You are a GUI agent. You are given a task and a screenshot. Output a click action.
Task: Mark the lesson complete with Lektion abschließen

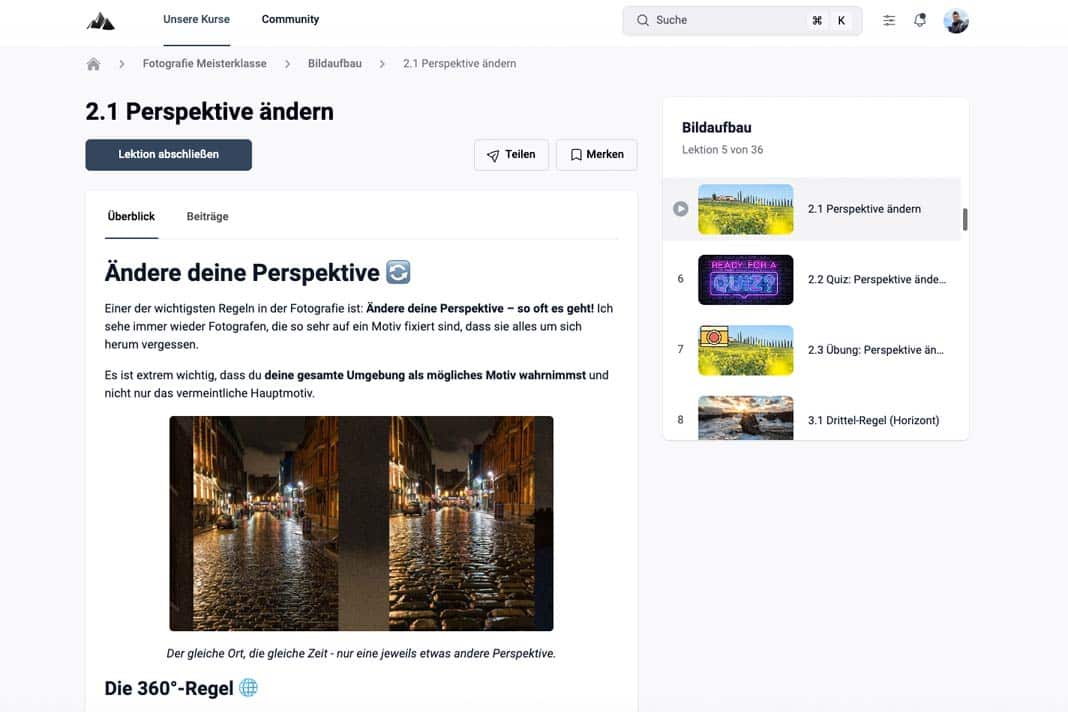pos(168,155)
